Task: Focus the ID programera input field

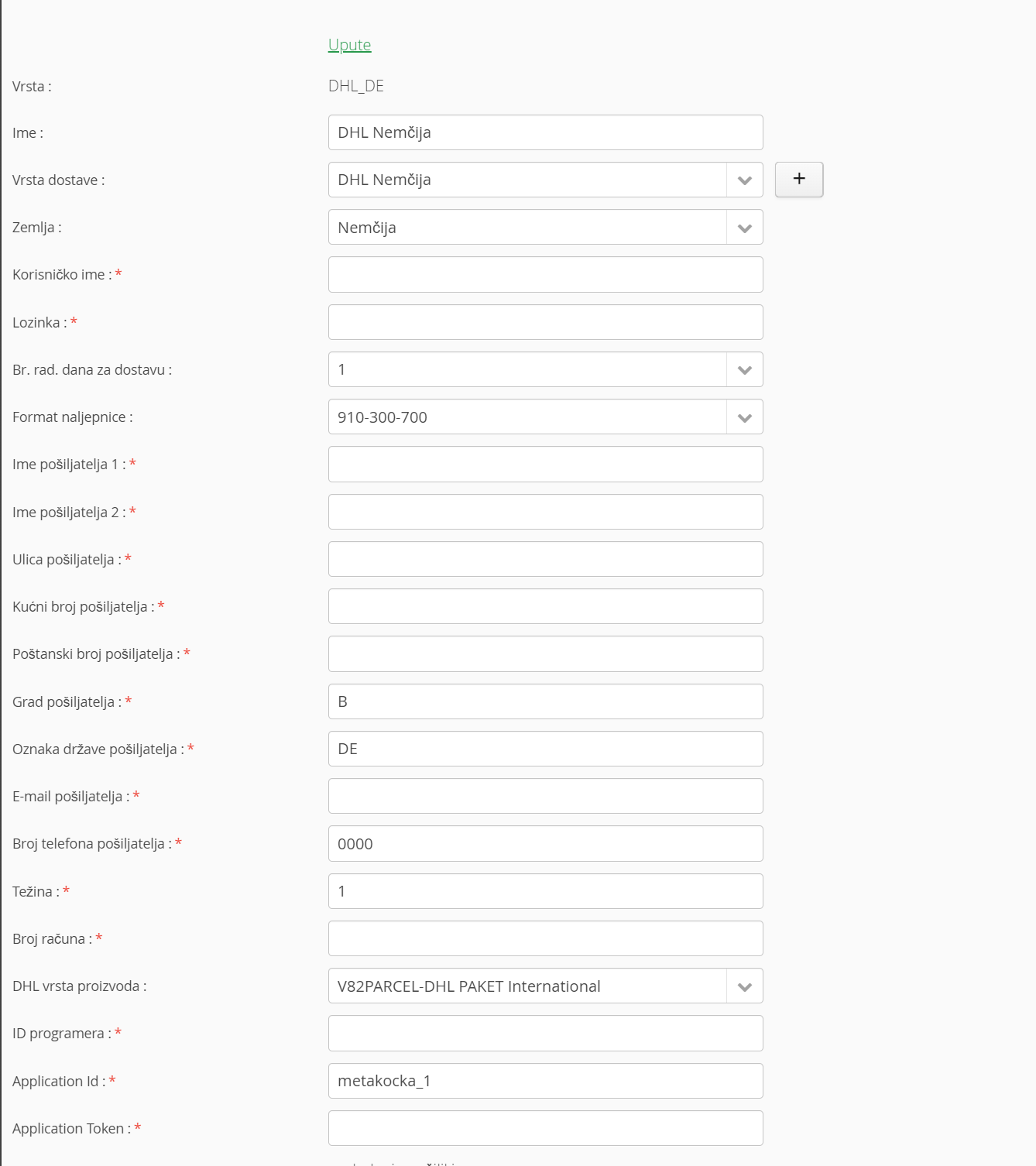Action: (546, 1033)
